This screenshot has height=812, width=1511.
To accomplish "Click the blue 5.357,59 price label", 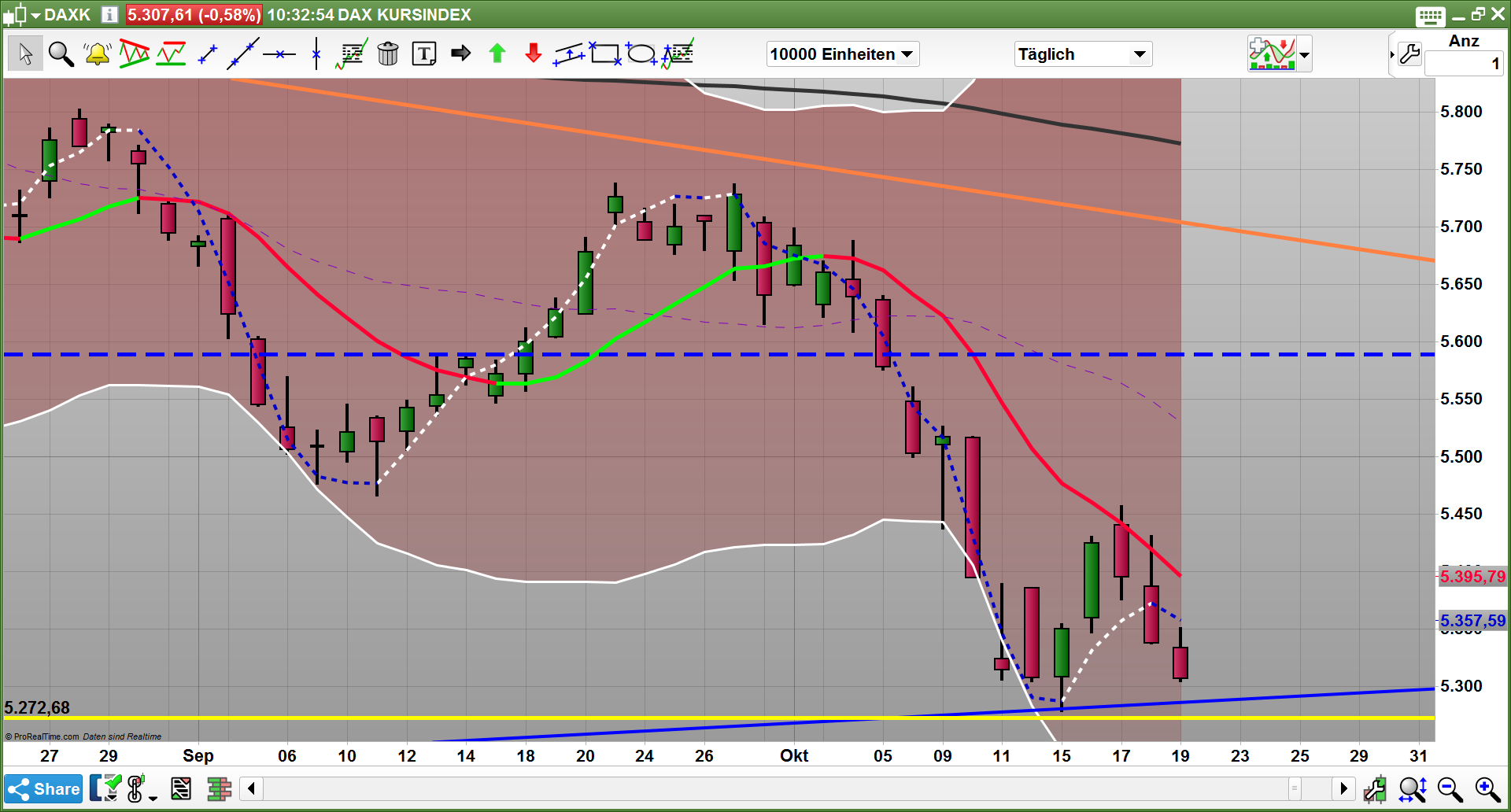I will (x=1472, y=621).
